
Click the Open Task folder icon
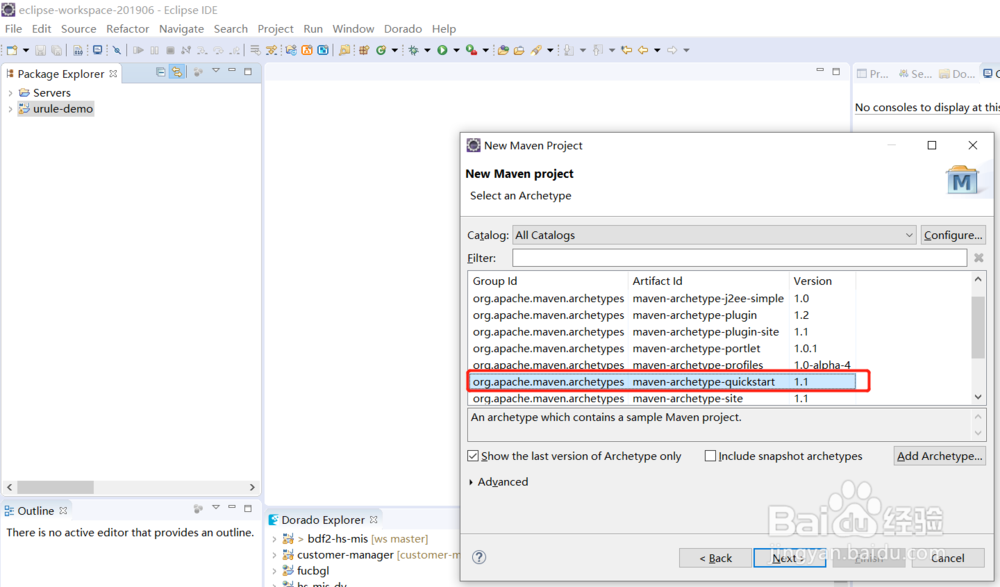[519, 50]
